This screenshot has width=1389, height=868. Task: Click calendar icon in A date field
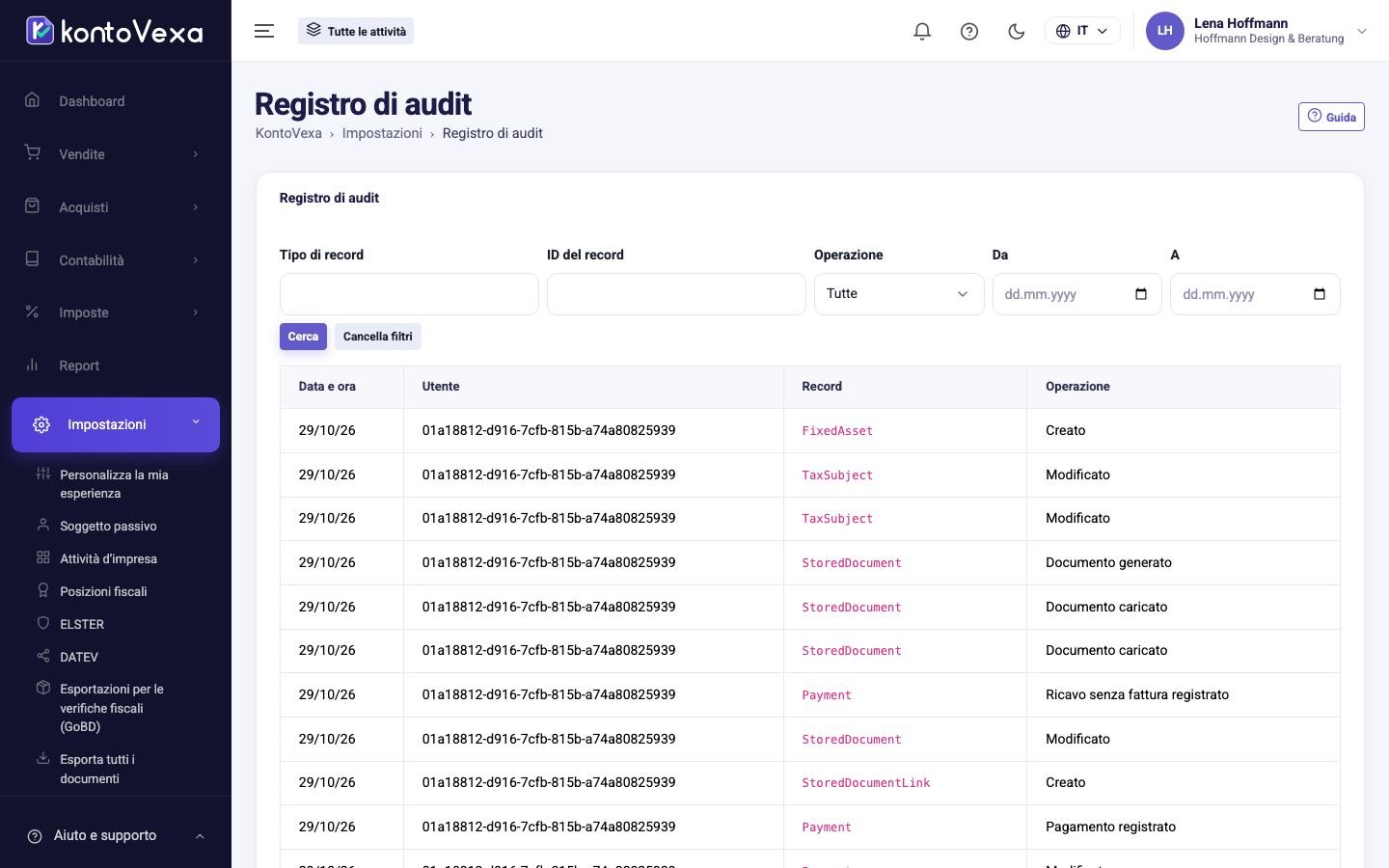tap(1320, 294)
